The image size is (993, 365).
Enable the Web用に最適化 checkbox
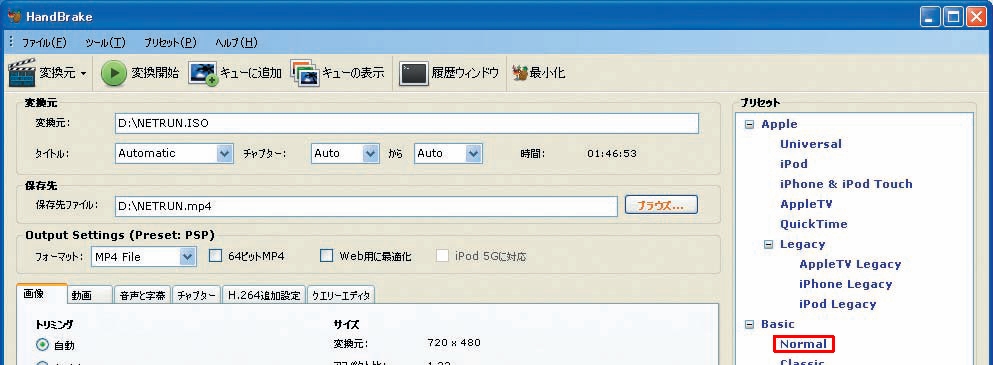(x=326, y=256)
